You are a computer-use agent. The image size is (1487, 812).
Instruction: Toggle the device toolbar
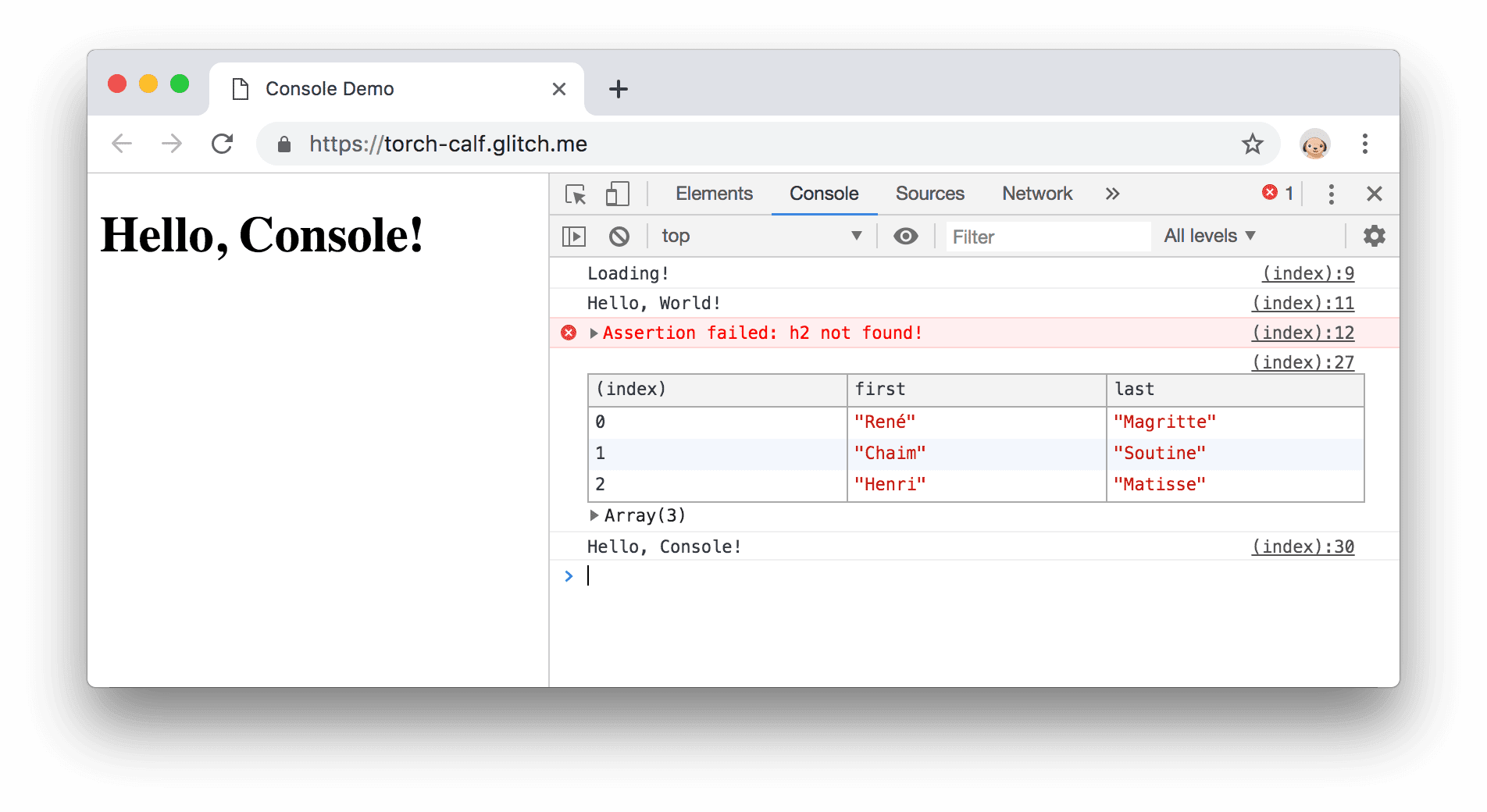[617, 194]
